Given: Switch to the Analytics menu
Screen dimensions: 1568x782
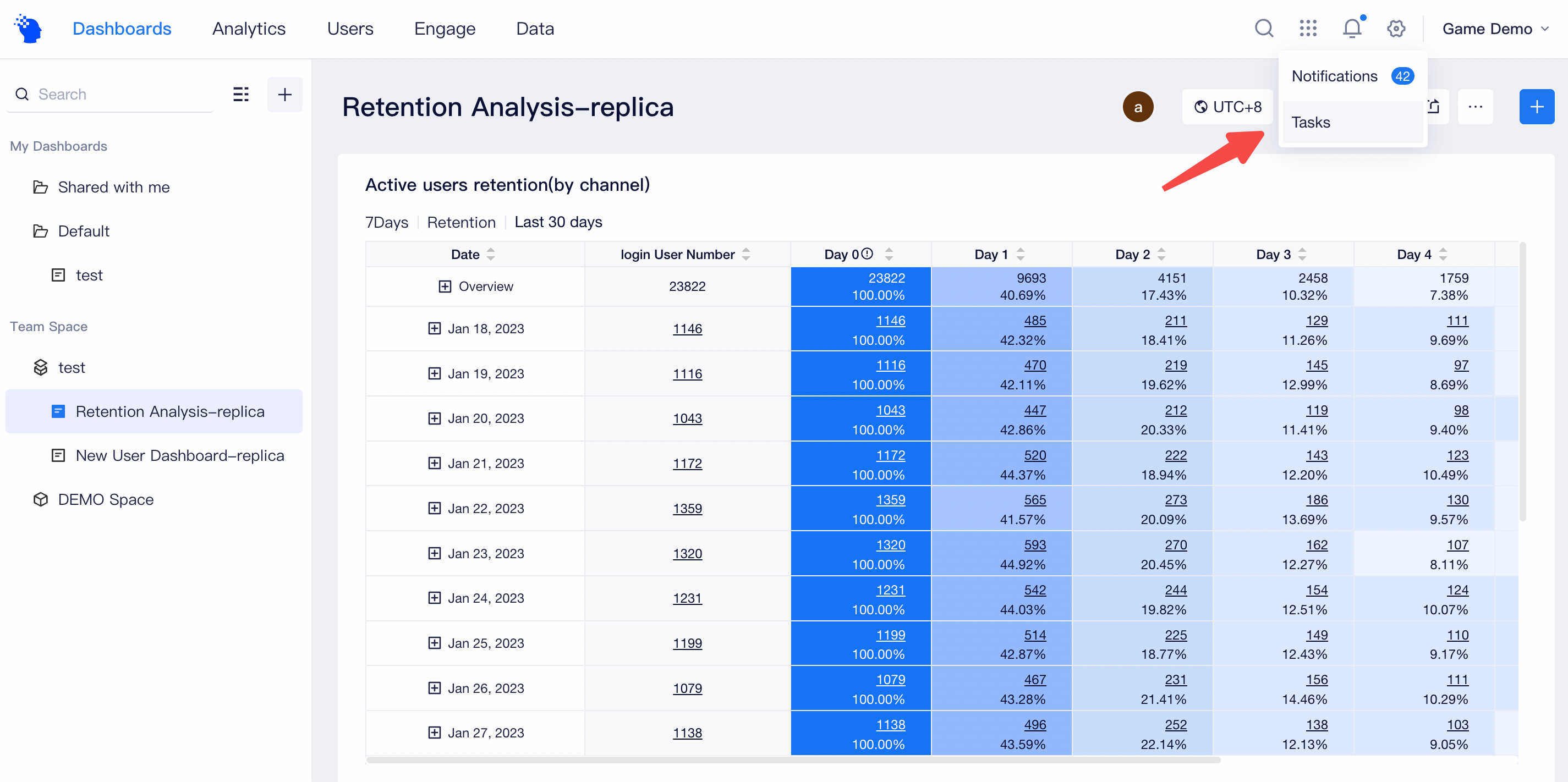Looking at the screenshot, I should click(249, 28).
